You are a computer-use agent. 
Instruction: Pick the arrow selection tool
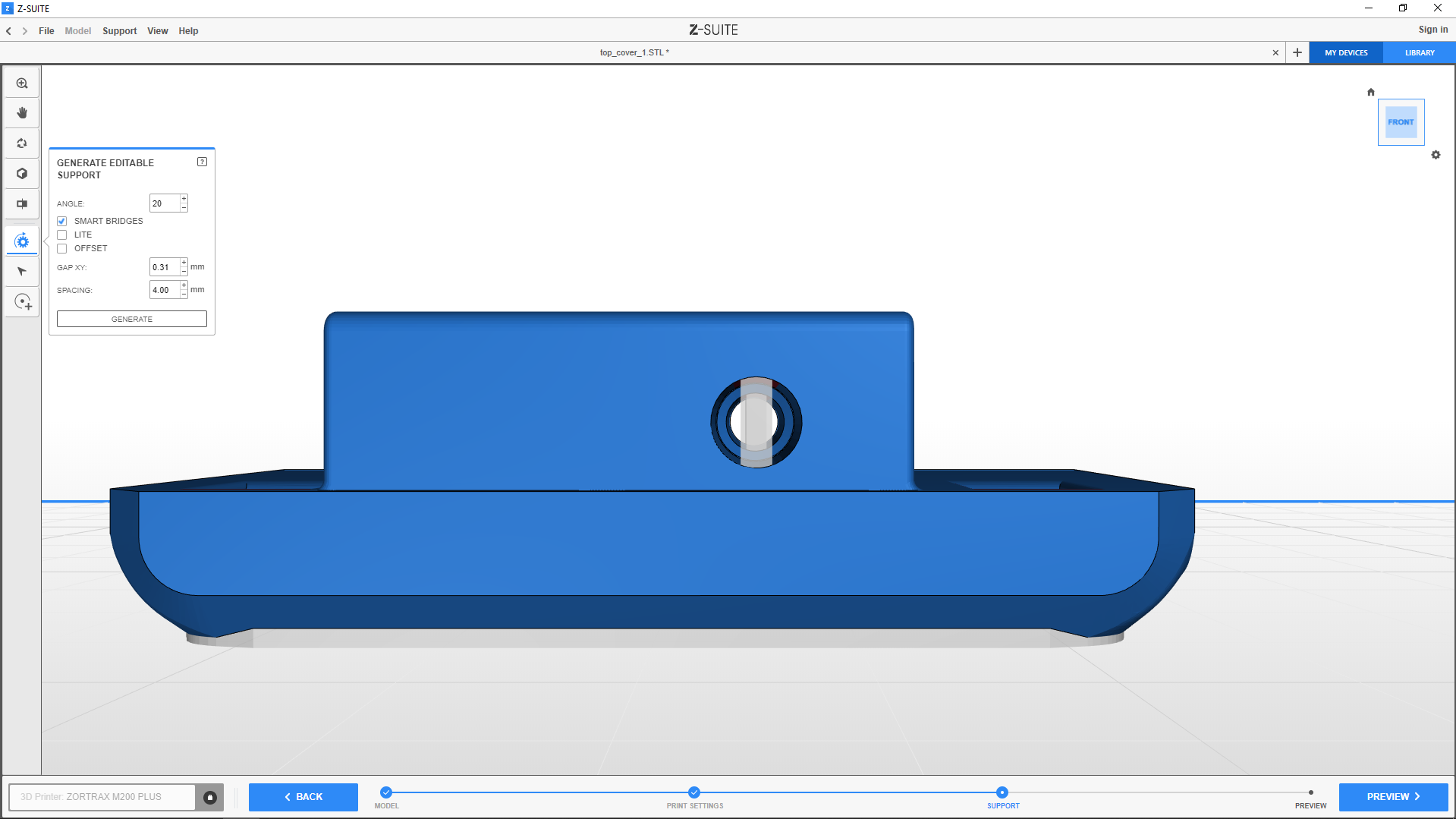(22, 272)
